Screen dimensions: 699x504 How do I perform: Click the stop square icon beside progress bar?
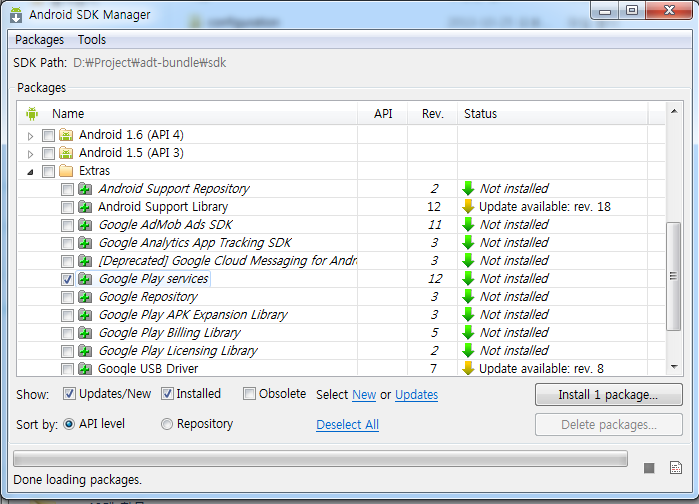649,468
